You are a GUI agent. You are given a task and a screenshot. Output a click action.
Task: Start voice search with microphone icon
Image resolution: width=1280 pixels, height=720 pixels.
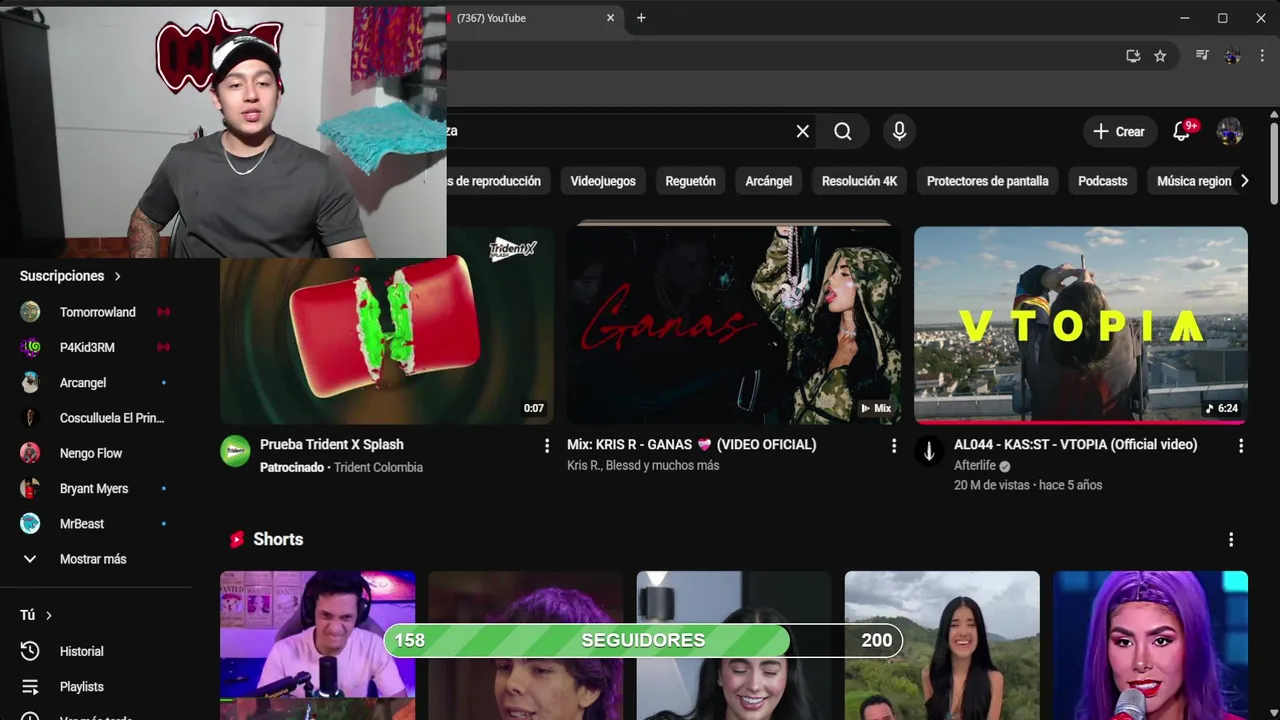click(899, 131)
